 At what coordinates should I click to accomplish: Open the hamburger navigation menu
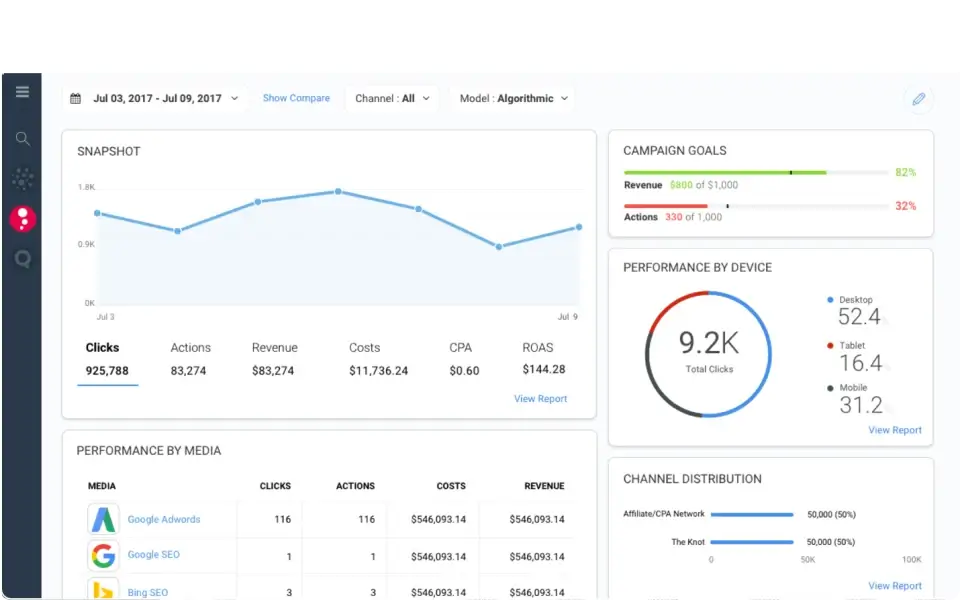pyautogui.click(x=22, y=91)
